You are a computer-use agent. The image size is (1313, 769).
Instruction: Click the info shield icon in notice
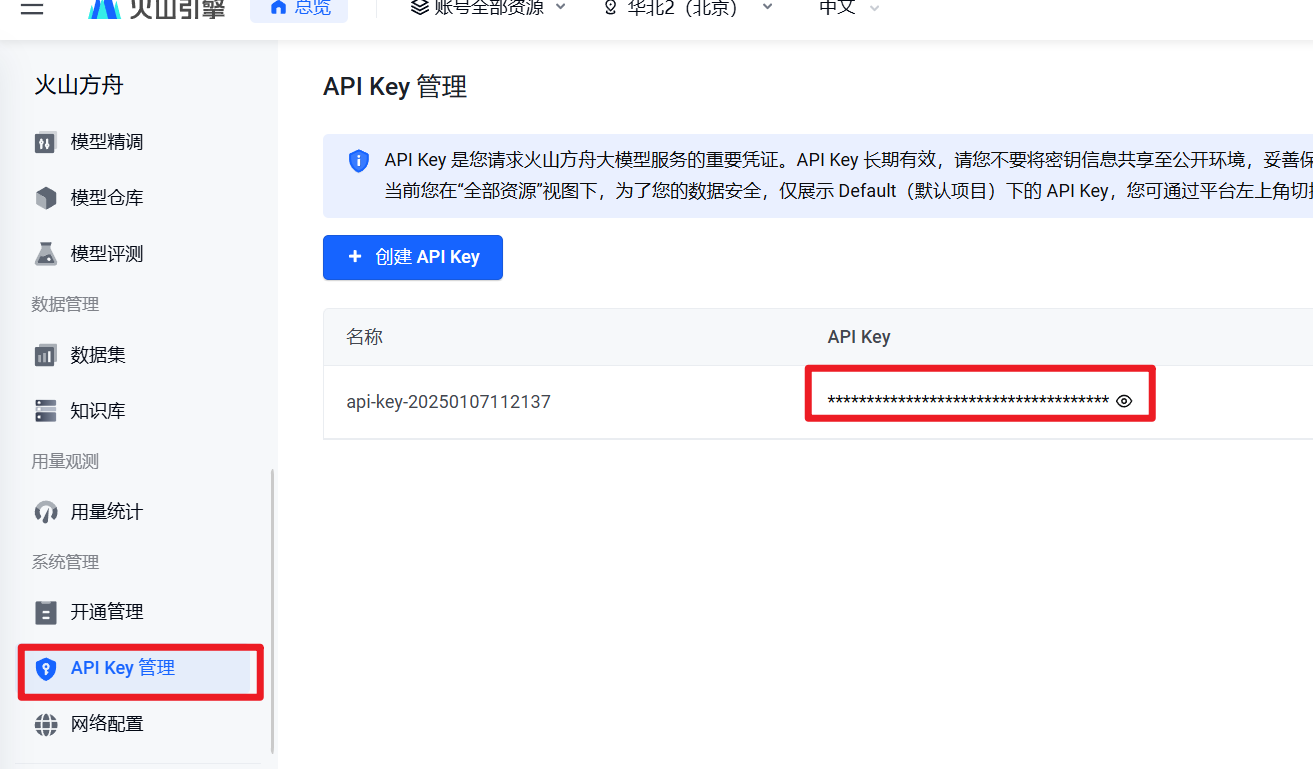359,161
